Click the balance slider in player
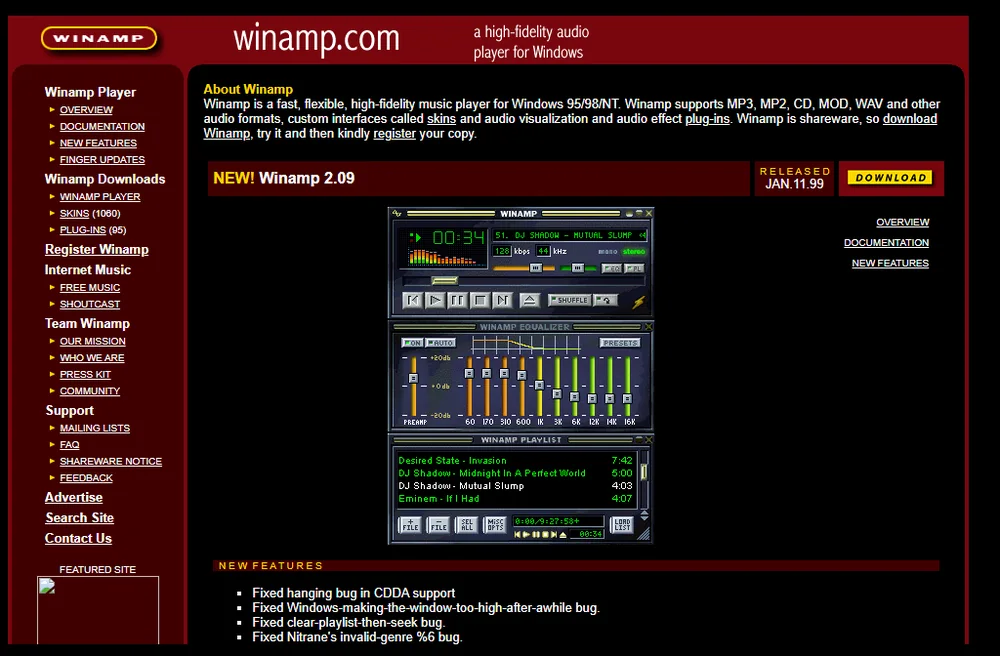 click(578, 268)
